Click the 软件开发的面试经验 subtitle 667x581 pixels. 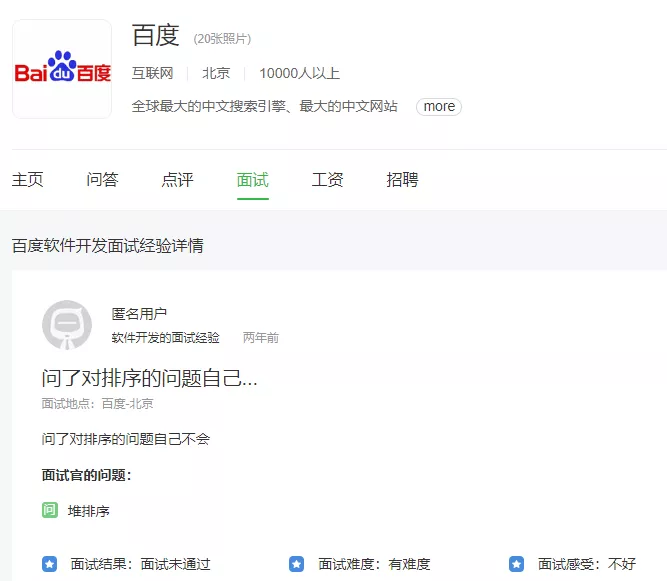pos(165,338)
